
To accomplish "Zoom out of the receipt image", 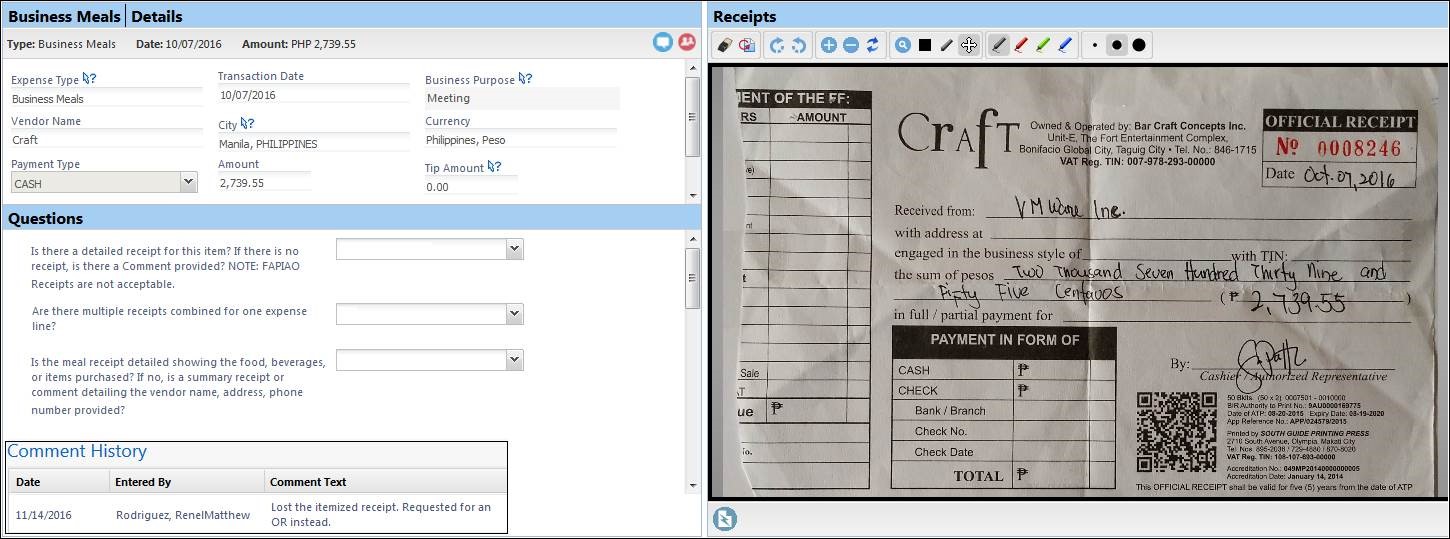I will click(x=850, y=46).
